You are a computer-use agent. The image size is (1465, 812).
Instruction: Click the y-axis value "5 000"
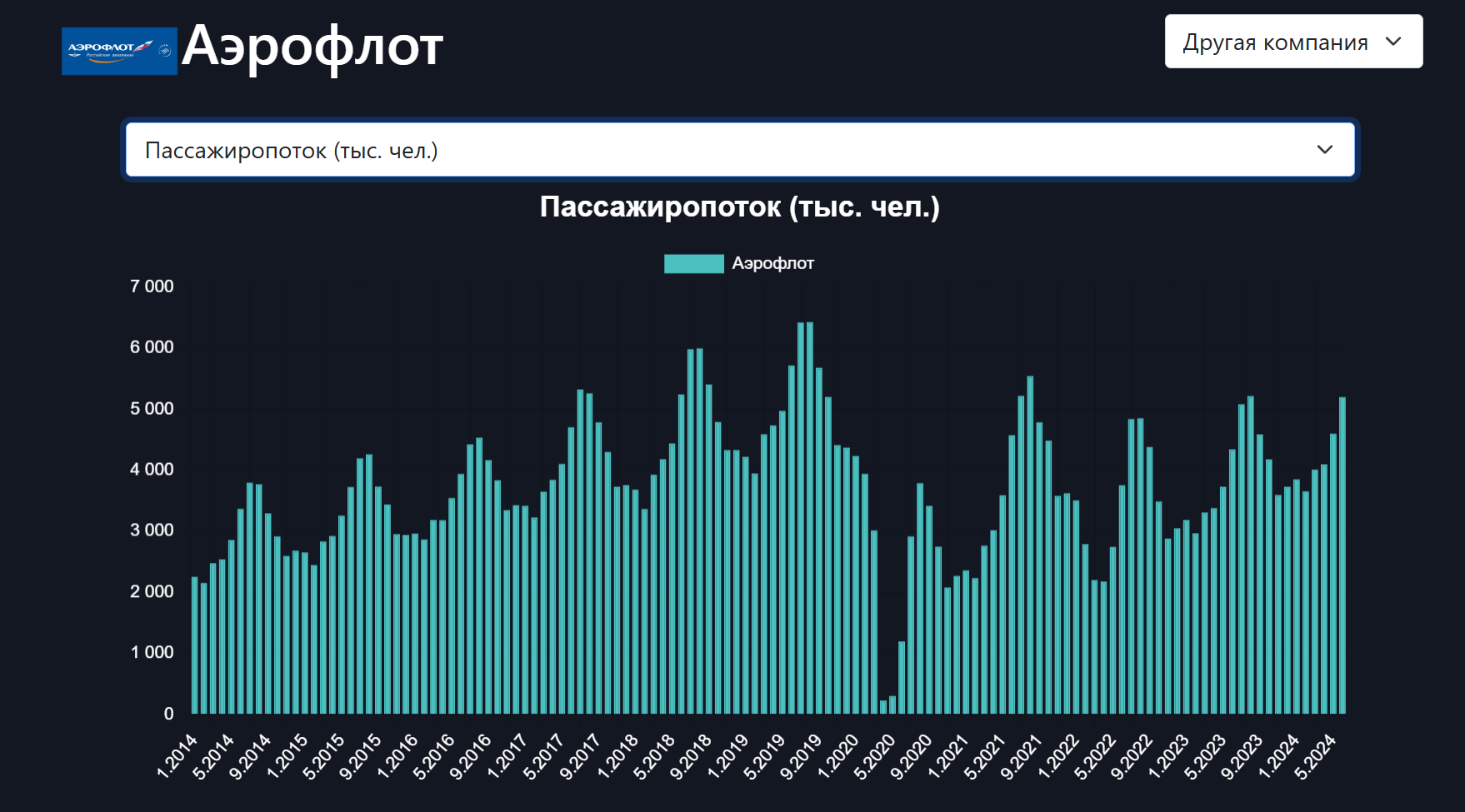tap(152, 409)
